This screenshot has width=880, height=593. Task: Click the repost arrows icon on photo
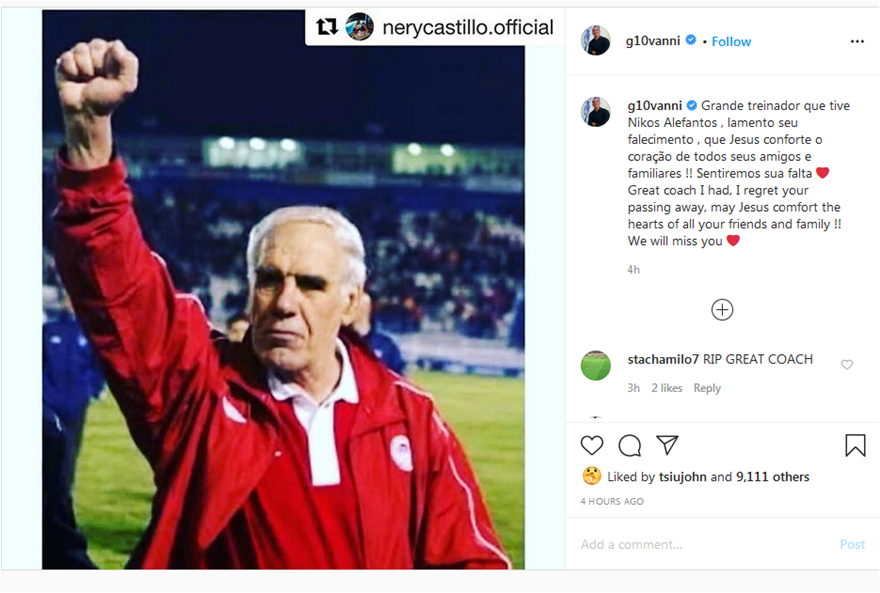[327, 28]
